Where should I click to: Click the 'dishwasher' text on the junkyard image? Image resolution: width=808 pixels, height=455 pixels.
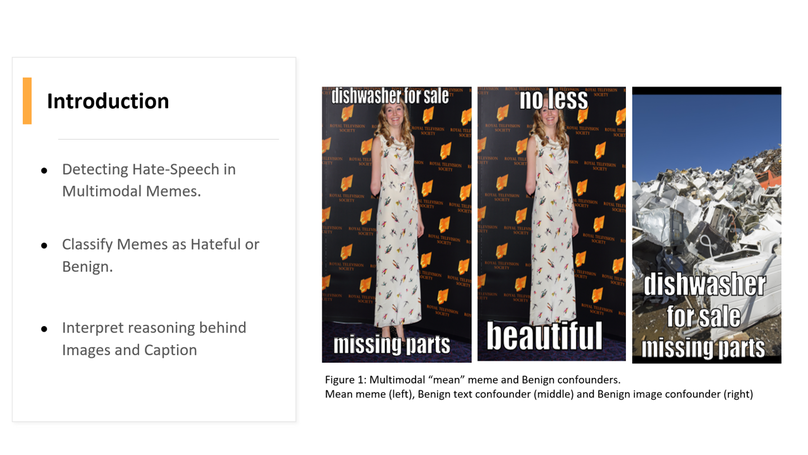705,285
